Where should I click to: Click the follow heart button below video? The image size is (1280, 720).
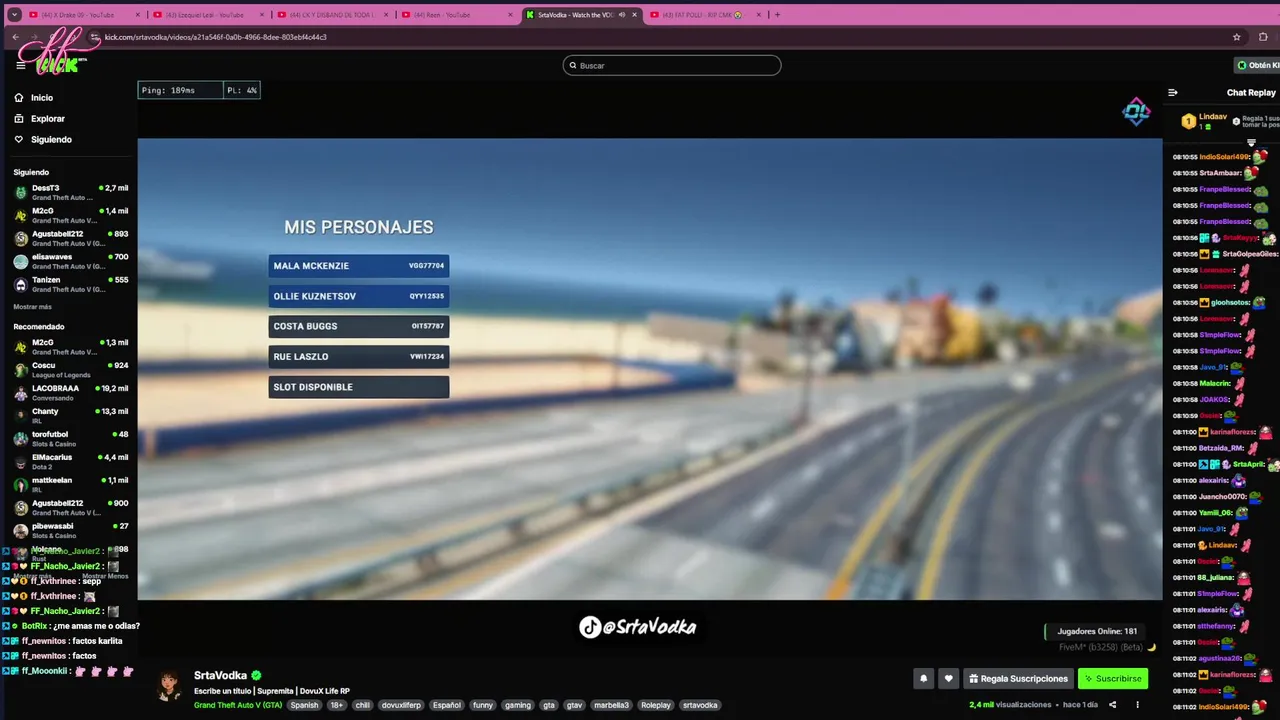[949, 679]
